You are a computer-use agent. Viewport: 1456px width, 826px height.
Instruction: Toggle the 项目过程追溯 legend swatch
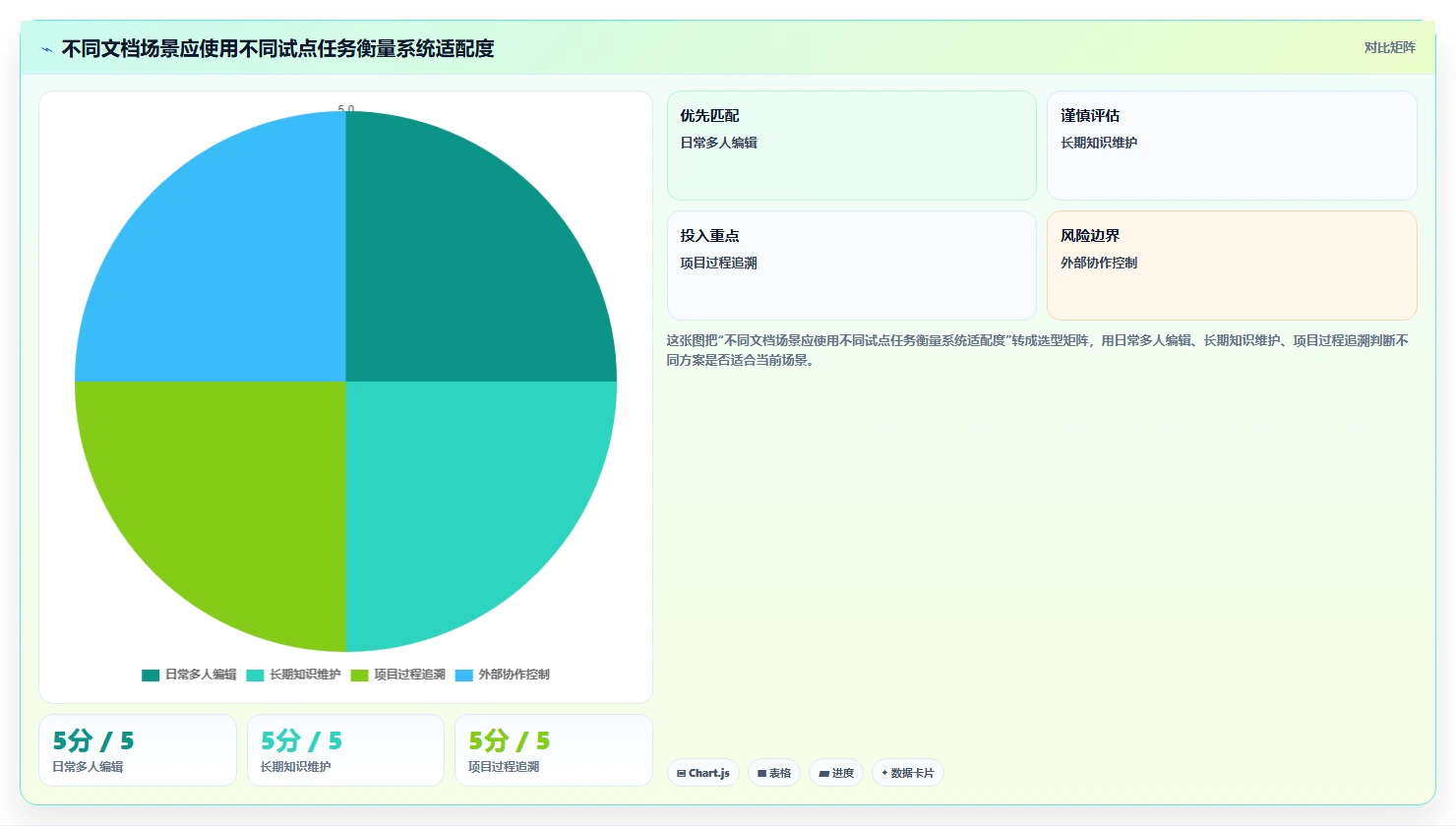[359, 675]
